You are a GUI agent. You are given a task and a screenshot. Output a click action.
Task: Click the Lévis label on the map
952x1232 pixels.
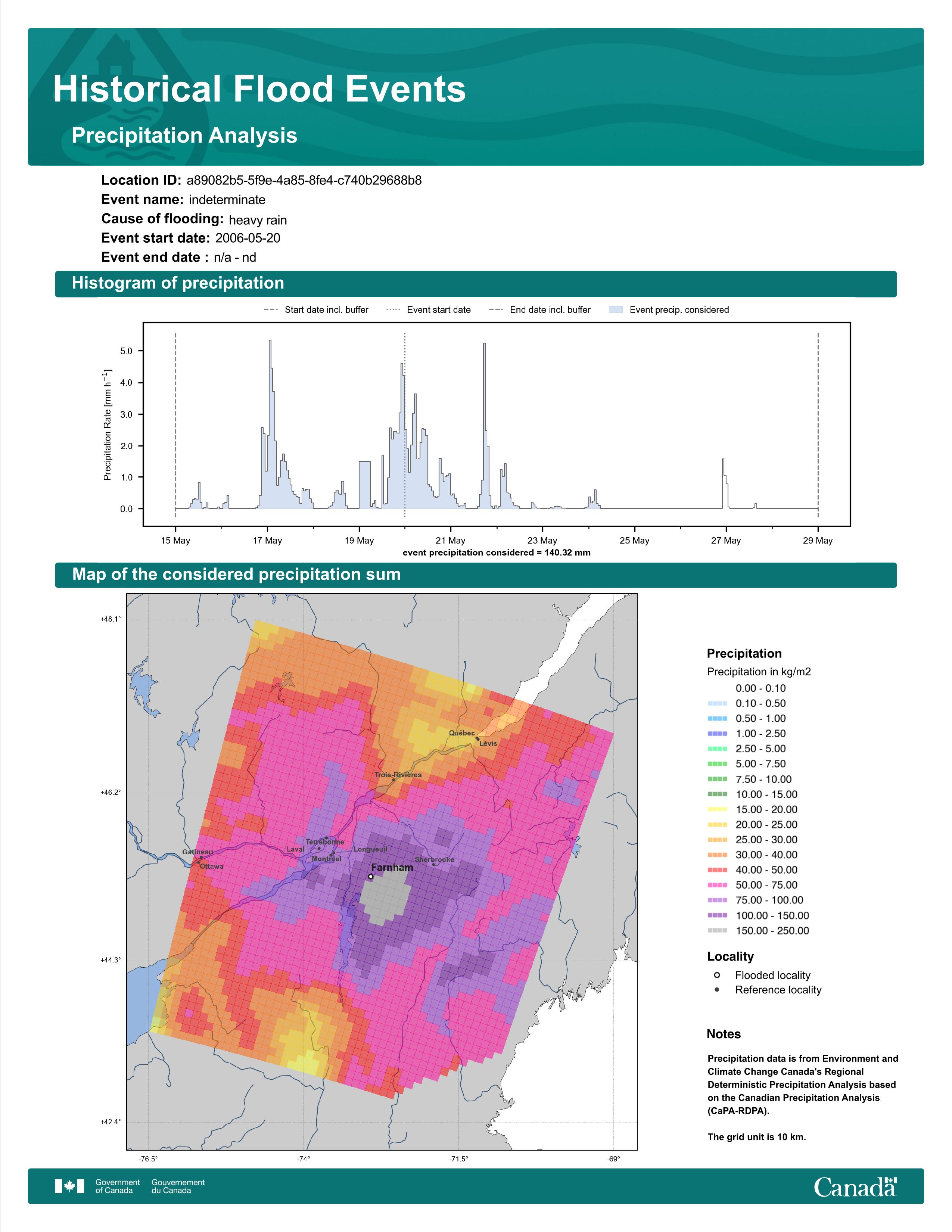[488, 743]
